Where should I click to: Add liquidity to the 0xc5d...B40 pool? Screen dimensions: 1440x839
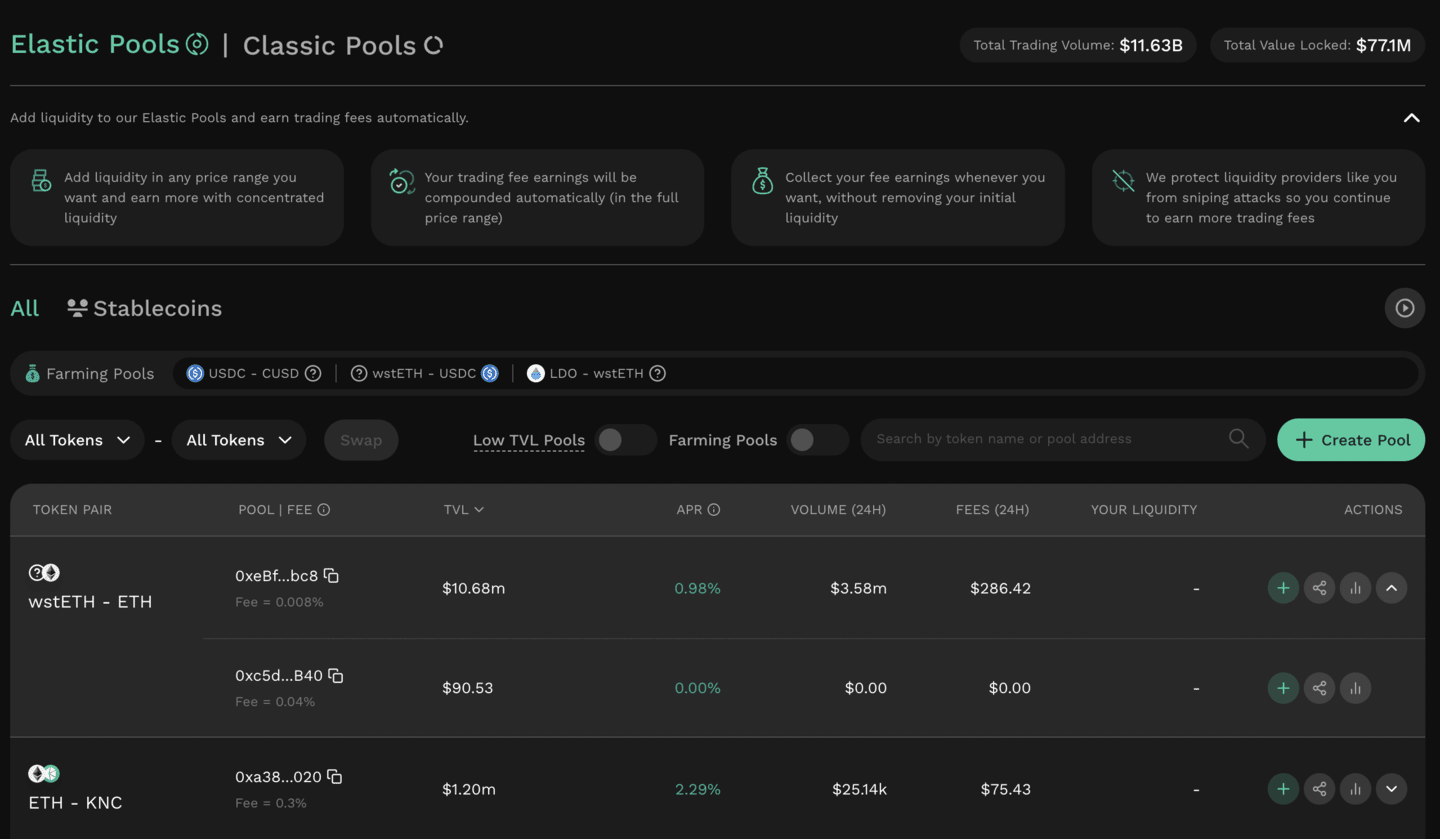tap(1283, 688)
